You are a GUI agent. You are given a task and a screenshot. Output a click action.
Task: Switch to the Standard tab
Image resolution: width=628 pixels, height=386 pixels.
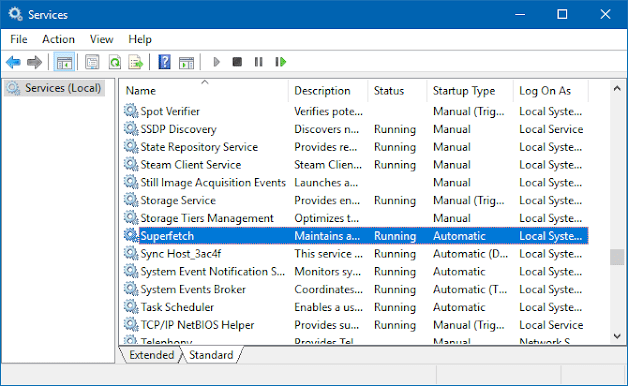point(211,355)
